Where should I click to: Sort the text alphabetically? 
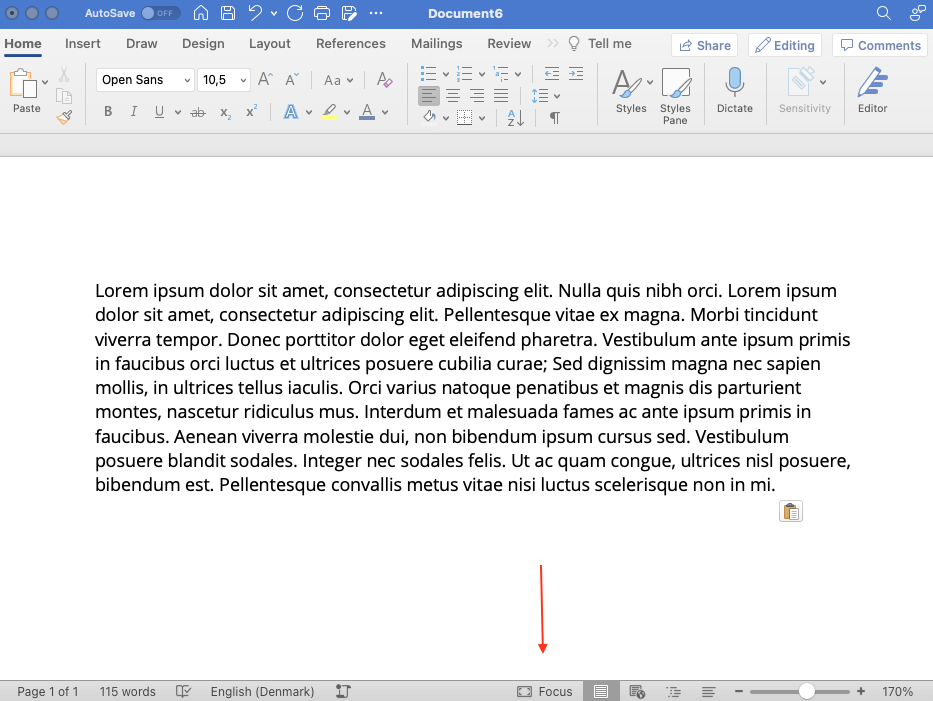click(x=515, y=118)
